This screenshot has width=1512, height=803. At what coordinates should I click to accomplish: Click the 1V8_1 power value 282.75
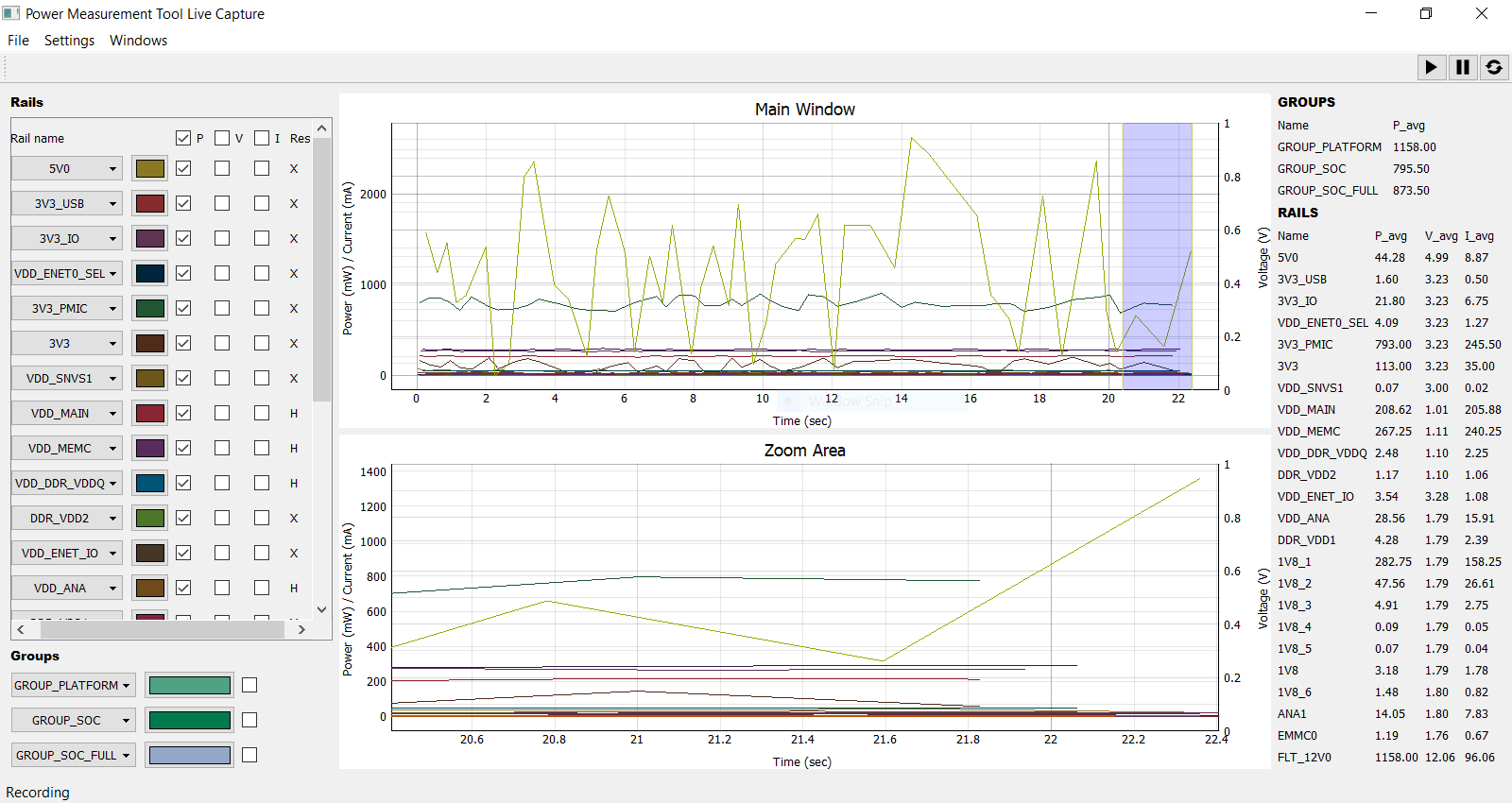(1393, 562)
